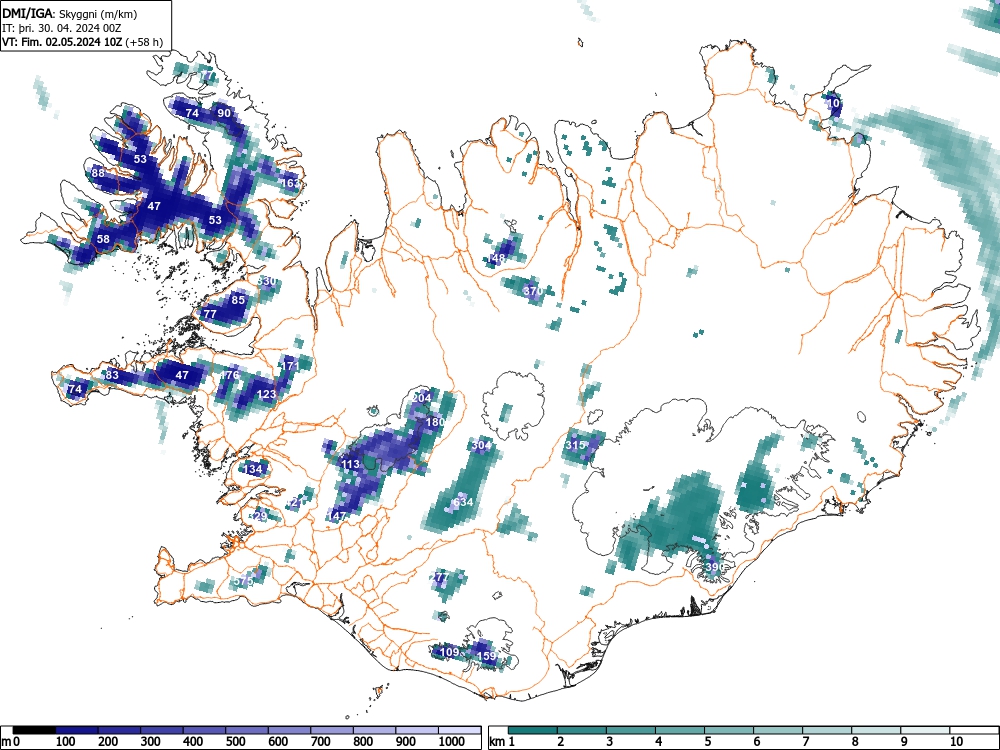Click the "304" visibility value on the map
Viewport: 1000px width, 750px height.
(482, 445)
